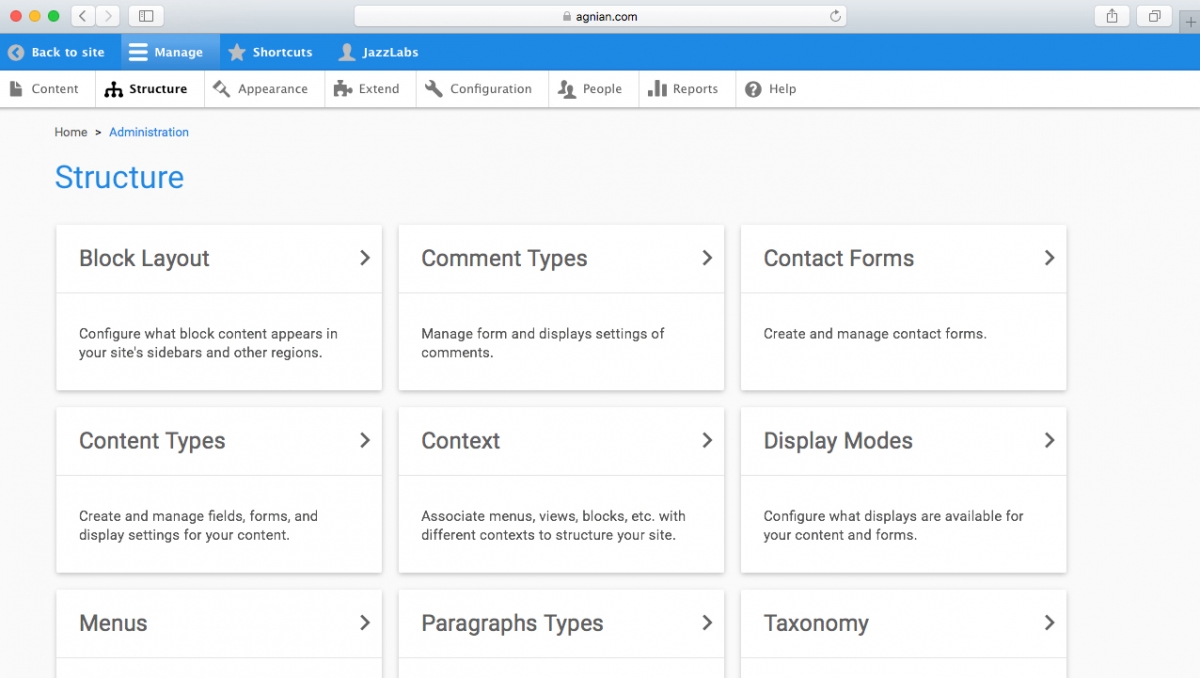Click 'Create and manage fields, forms' description
The image size is (1200, 678).
pos(198,525)
